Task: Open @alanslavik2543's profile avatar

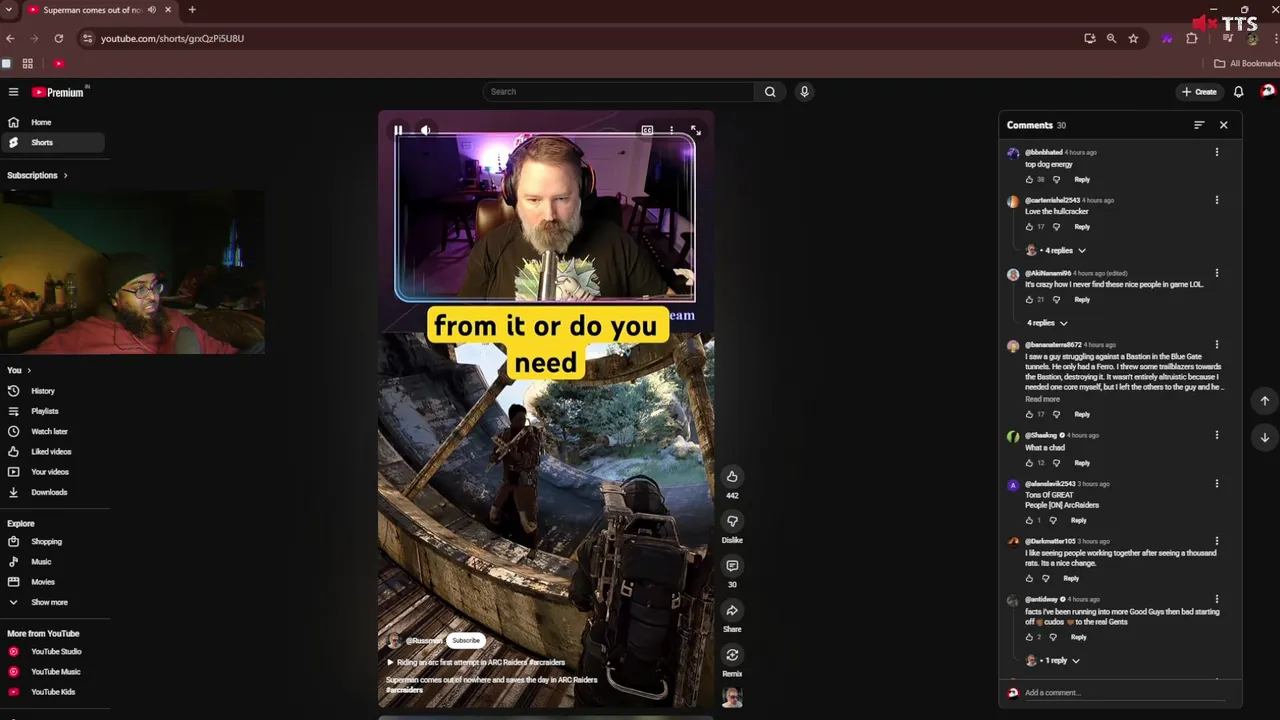Action: tap(1013, 485)
